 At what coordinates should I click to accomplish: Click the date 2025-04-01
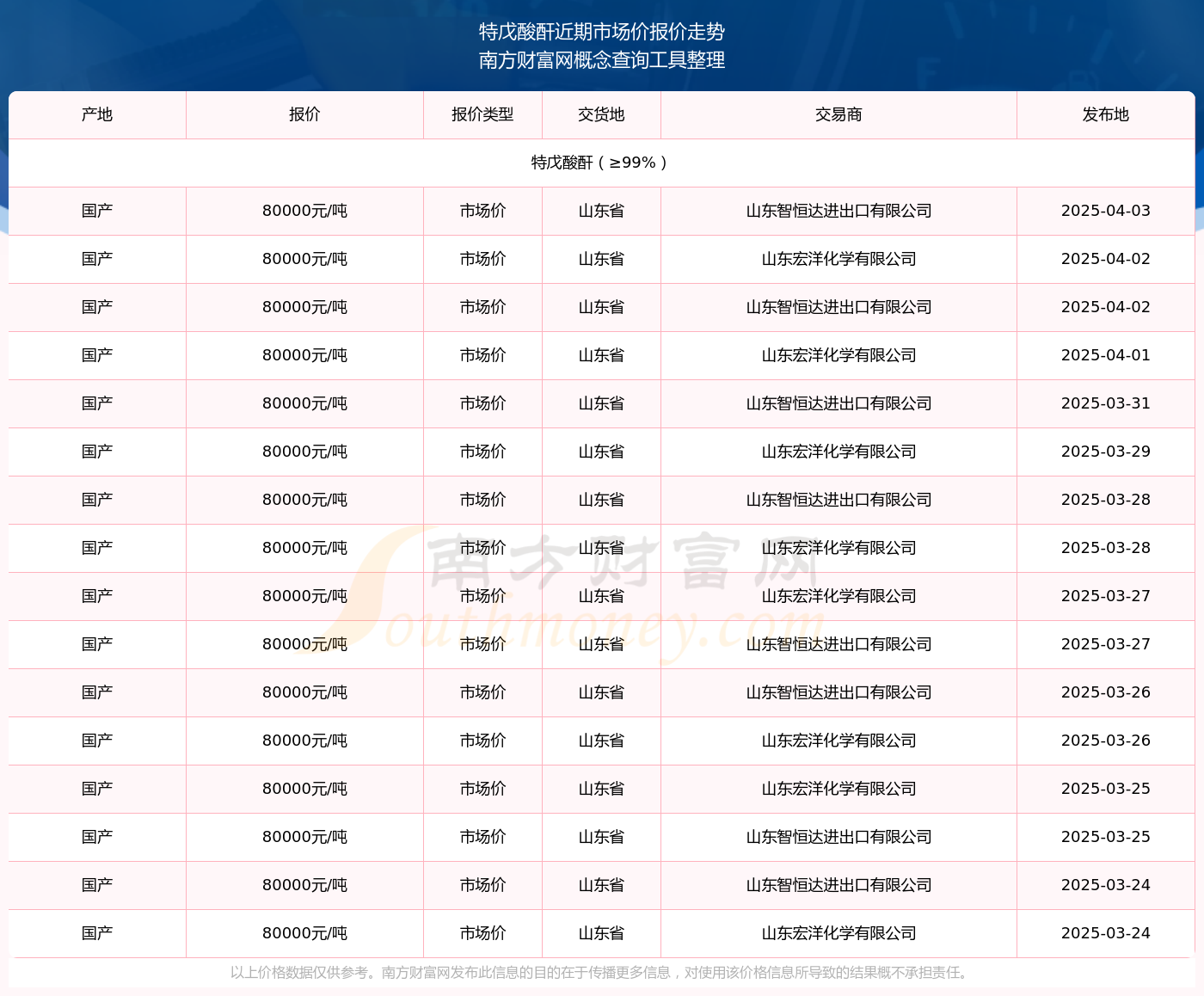(x=1105, y=355)
